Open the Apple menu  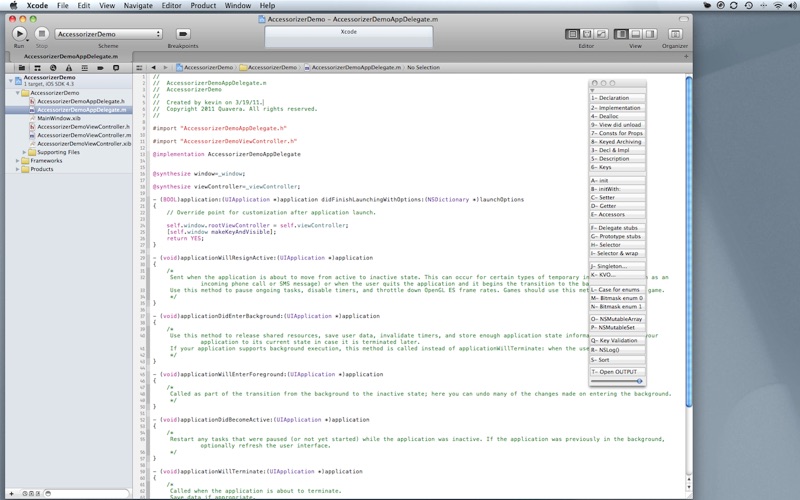pyautogui.click(x=14, y=5)
